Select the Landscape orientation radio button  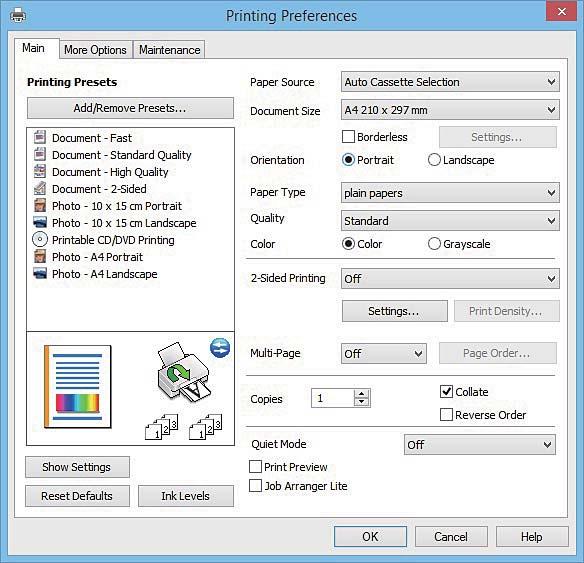[434, 160]
